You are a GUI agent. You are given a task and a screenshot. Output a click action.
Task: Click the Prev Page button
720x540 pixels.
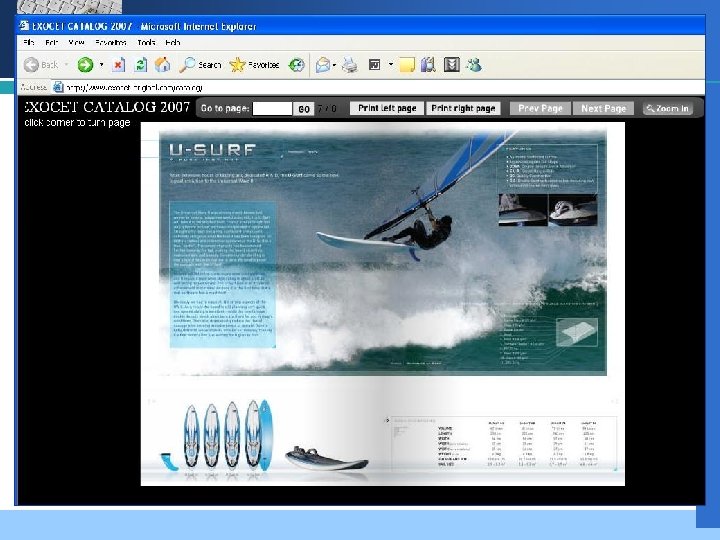[540, 108]
